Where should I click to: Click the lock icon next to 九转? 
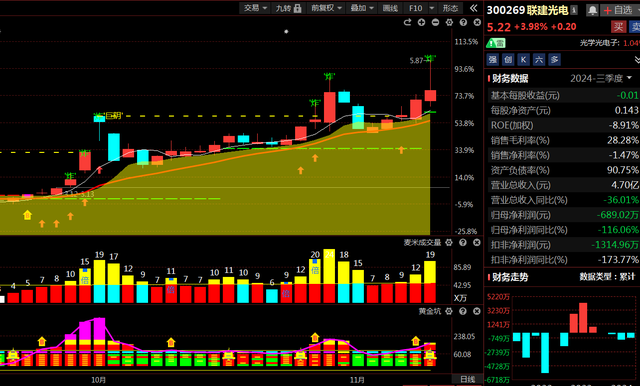tap(298, 8)
